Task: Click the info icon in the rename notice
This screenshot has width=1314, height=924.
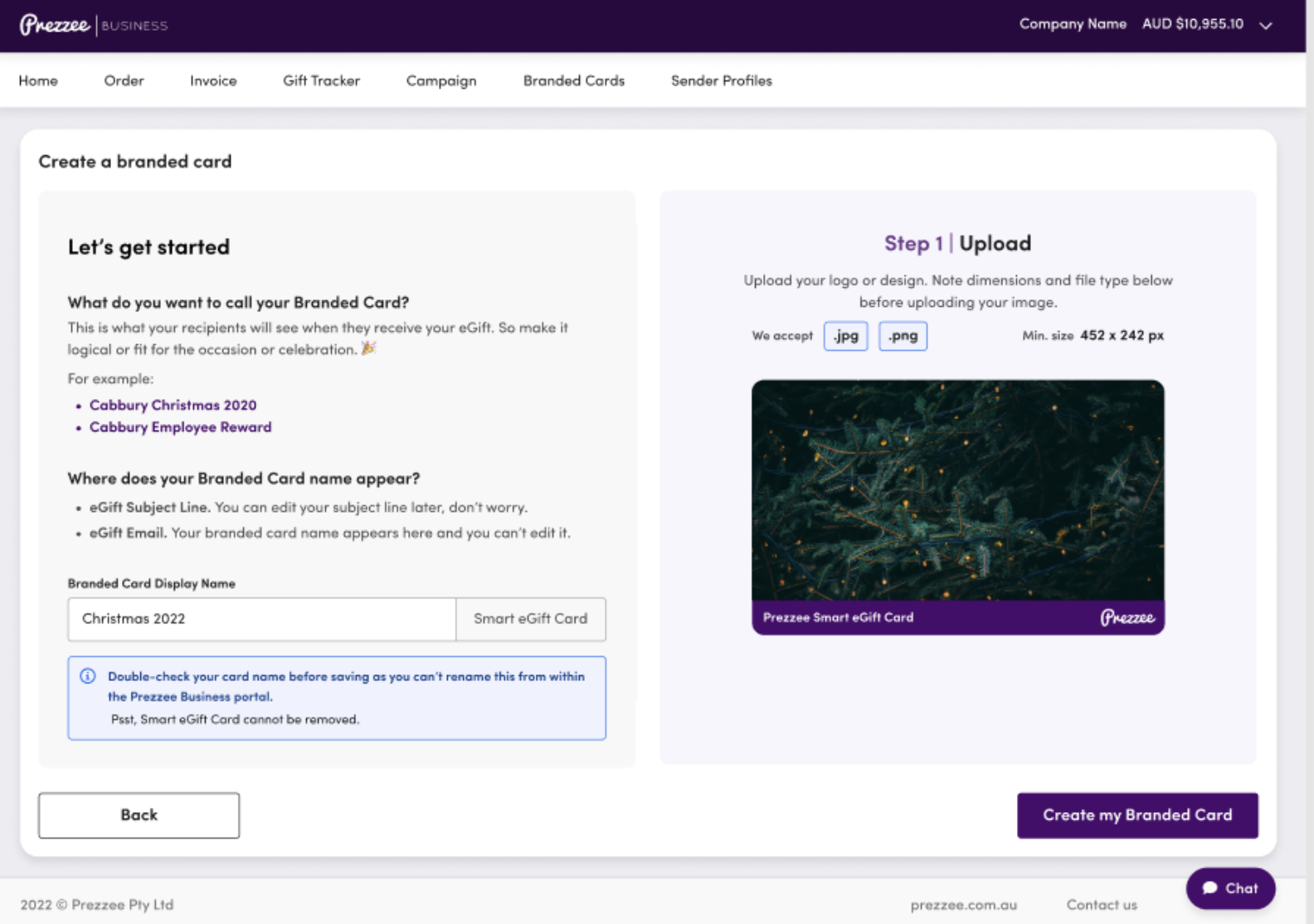Action: [x=88, y=676]
